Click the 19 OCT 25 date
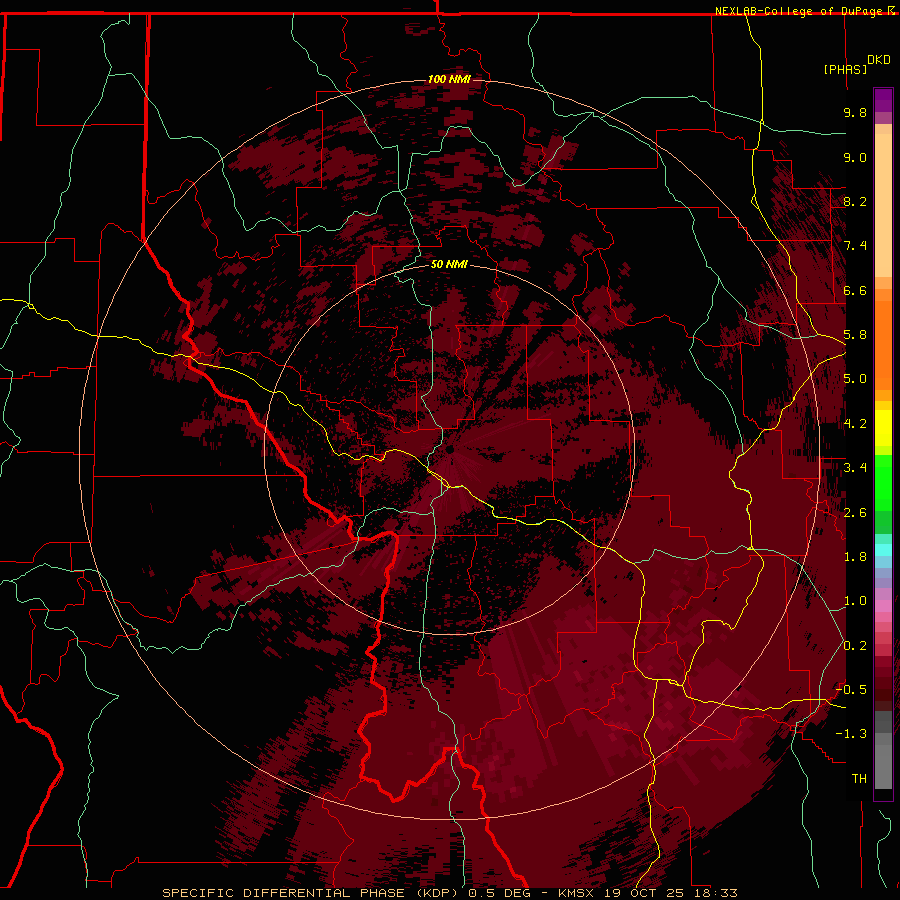The height and width of the screenshot is (900, 900). (645, 893)
